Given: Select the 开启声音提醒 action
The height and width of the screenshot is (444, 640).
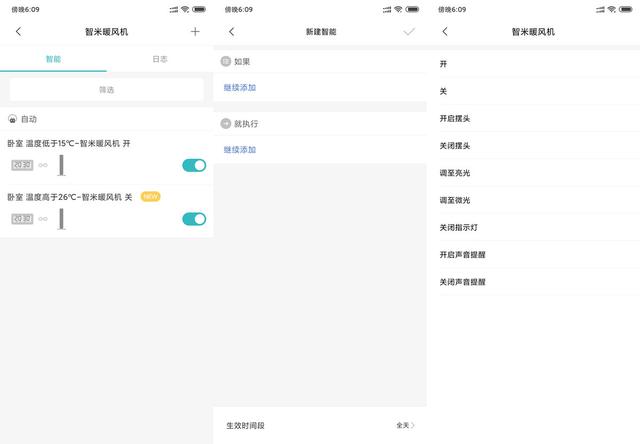Looking at the screenshot, I should tap(533, 255).
